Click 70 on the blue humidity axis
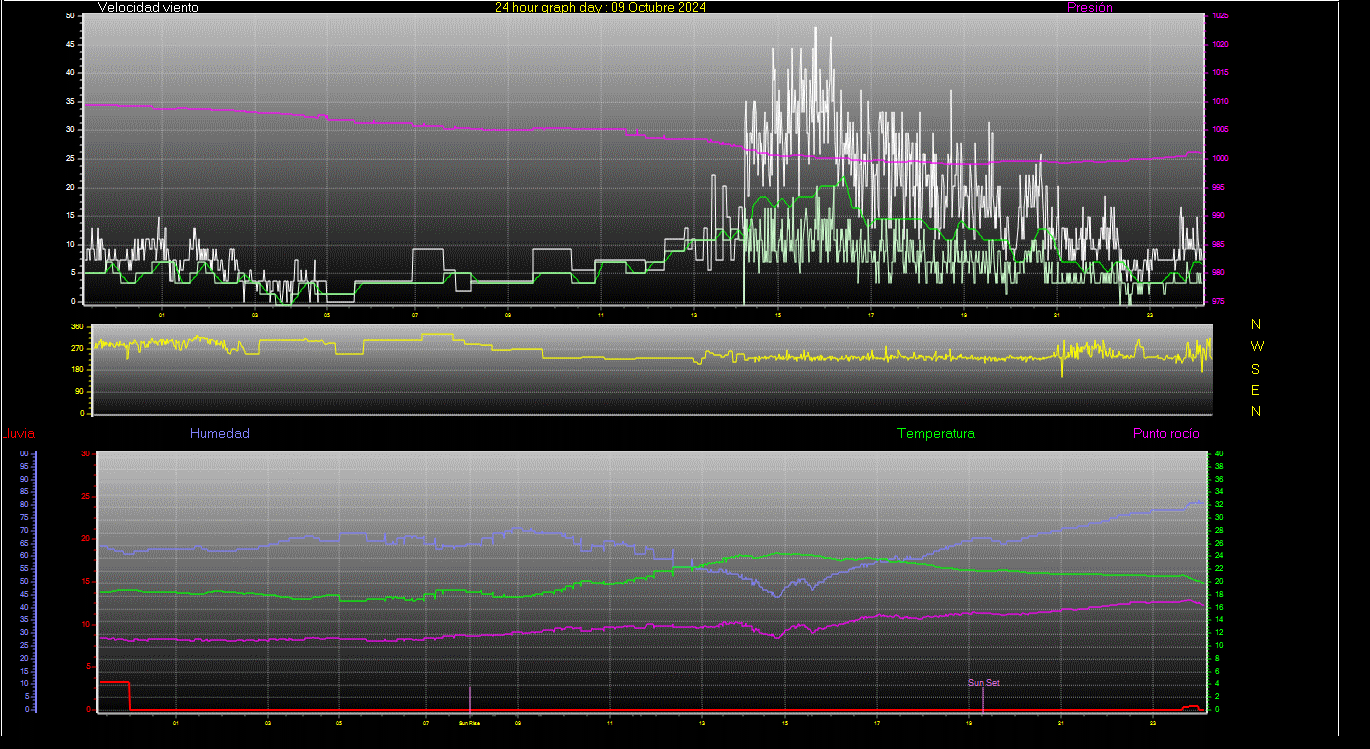1370x749 pixels. 23,531
